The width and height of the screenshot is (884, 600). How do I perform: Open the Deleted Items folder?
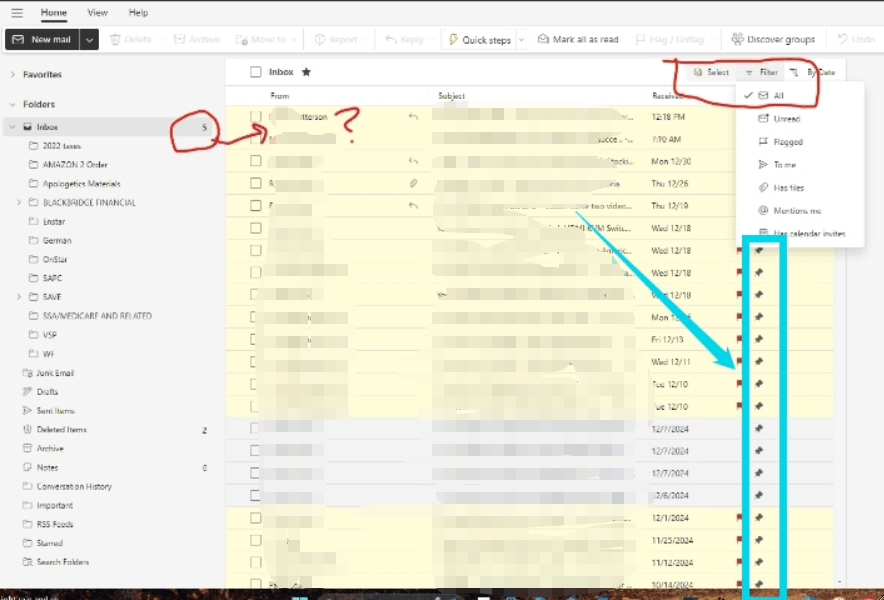(61, 430)
